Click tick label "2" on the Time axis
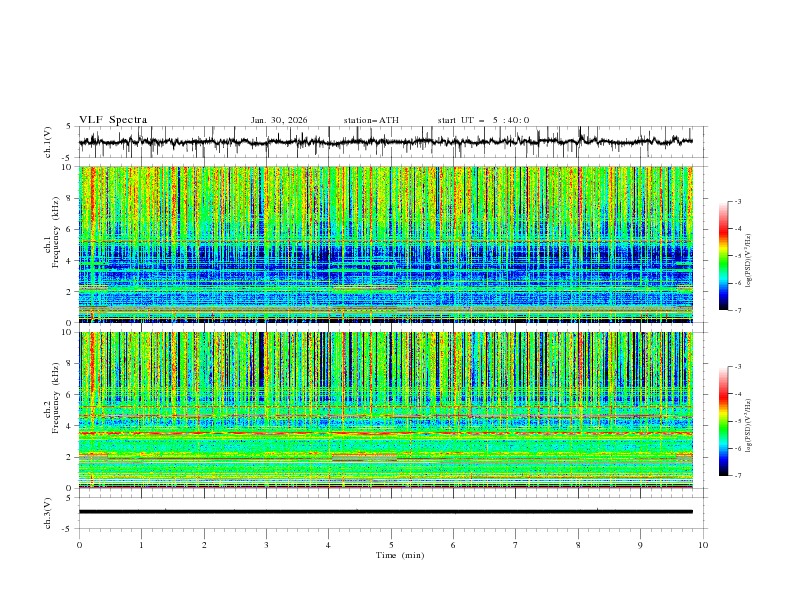This screenshot has height=612, width=792. [x=204, y=545]
